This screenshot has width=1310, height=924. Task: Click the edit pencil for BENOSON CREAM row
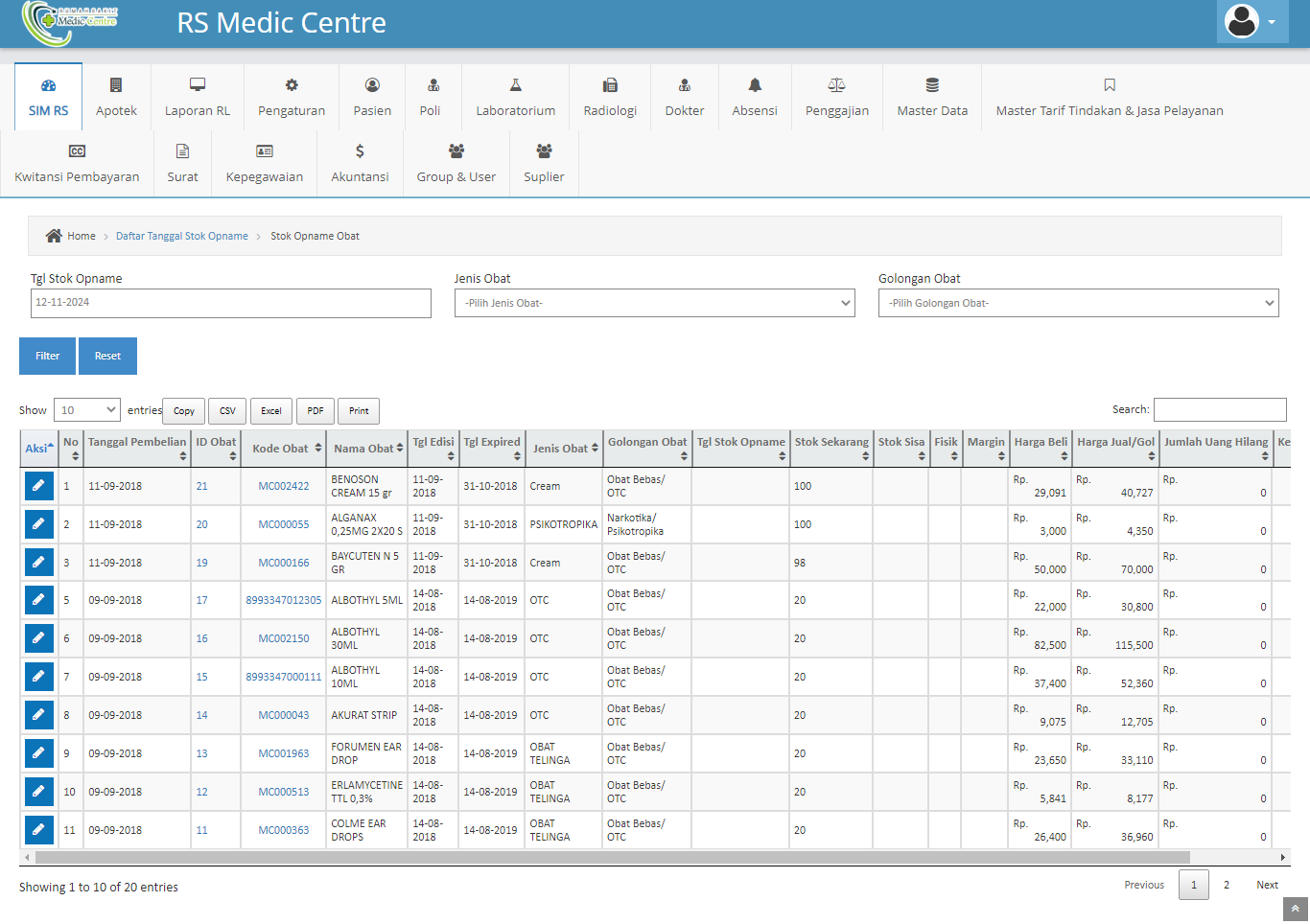coord(38,486)
